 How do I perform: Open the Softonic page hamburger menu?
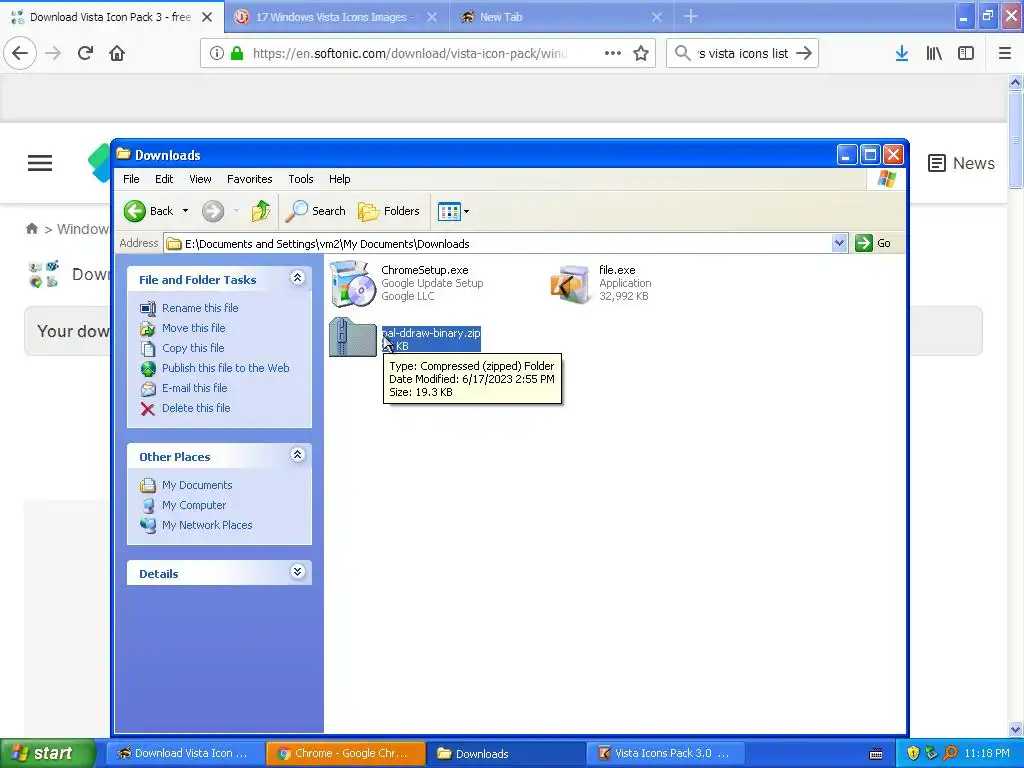coord(40,163)
